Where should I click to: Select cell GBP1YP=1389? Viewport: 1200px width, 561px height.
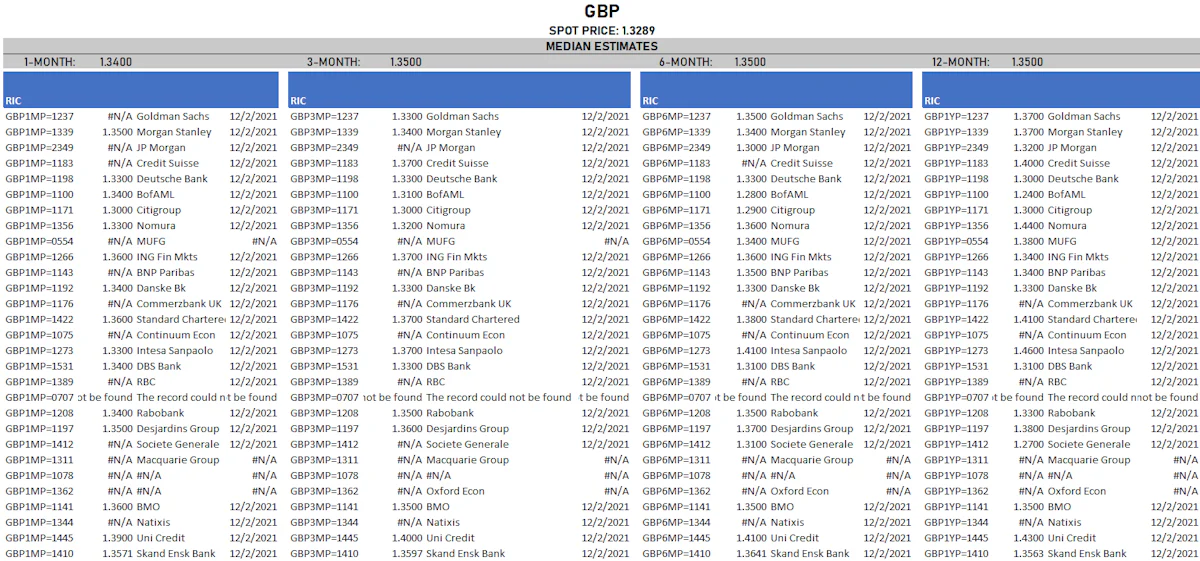pyautogui.click(x=956, y=382)
